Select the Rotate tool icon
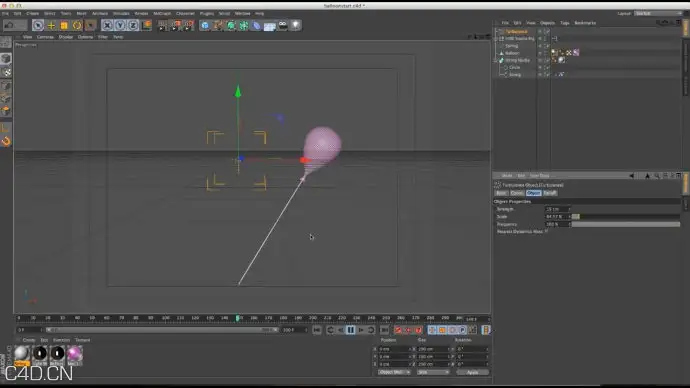The image size is (690, 388). click(x=77, y=26)
